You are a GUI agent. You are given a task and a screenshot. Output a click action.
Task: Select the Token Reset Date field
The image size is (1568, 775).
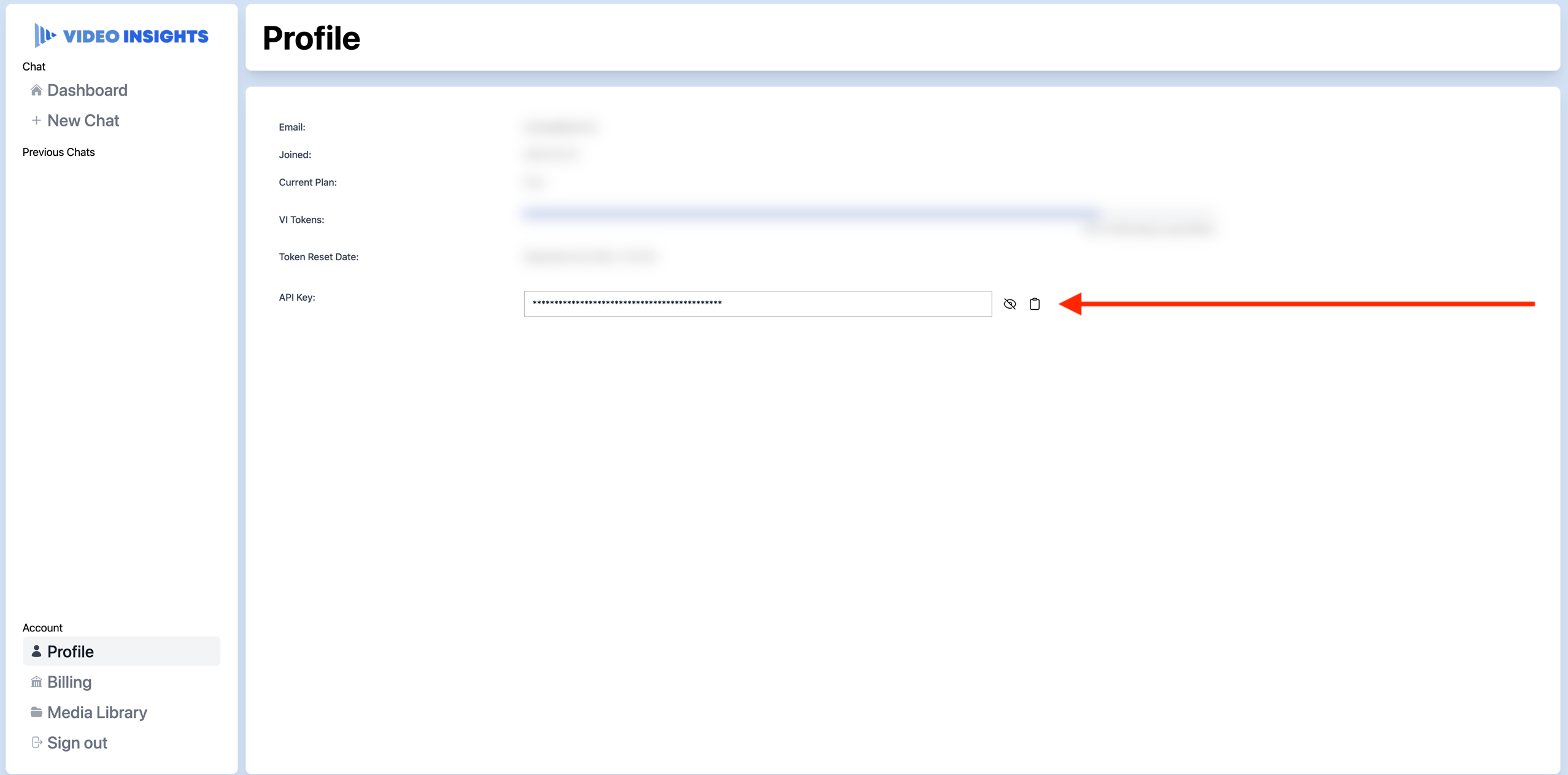[x=591, y=256]
